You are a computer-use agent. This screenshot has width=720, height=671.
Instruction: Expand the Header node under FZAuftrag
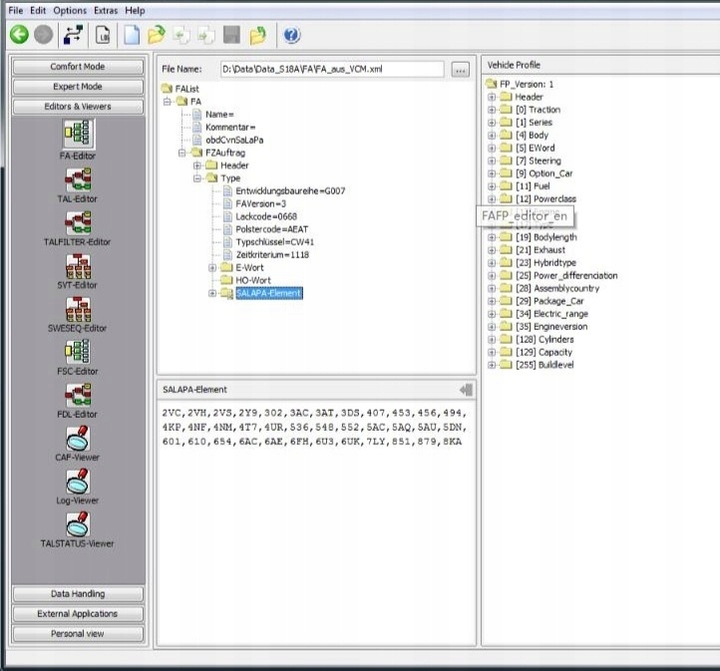pyautogui.click(x=198, y=166)
